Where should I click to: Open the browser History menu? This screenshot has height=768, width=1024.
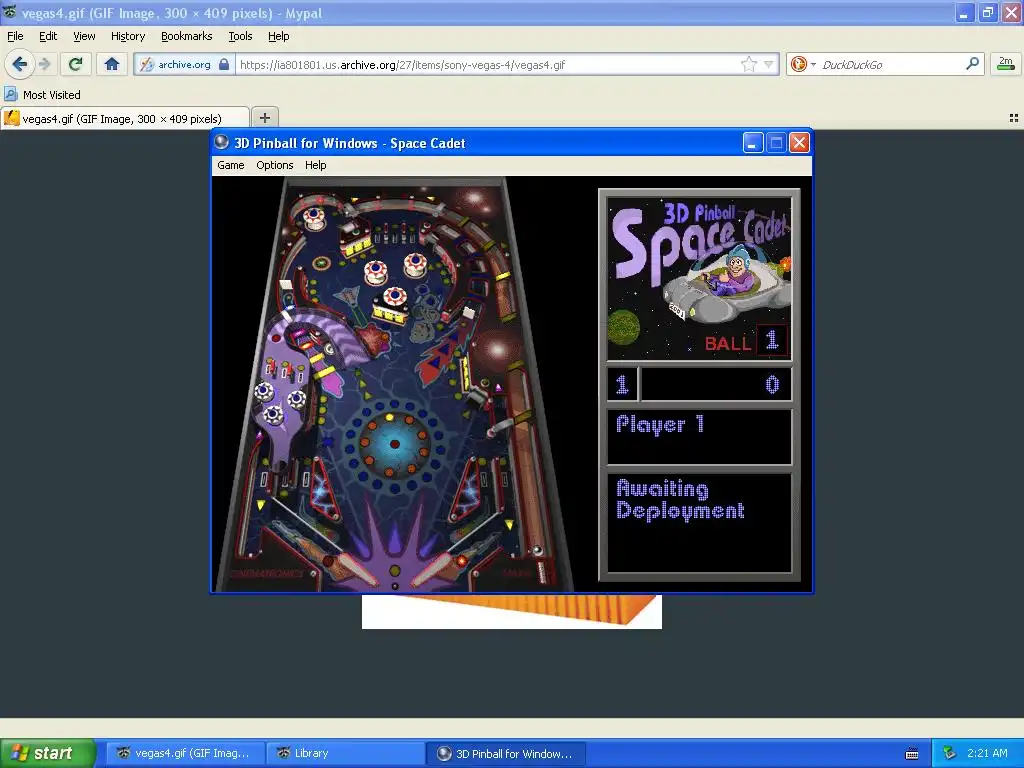127,36
